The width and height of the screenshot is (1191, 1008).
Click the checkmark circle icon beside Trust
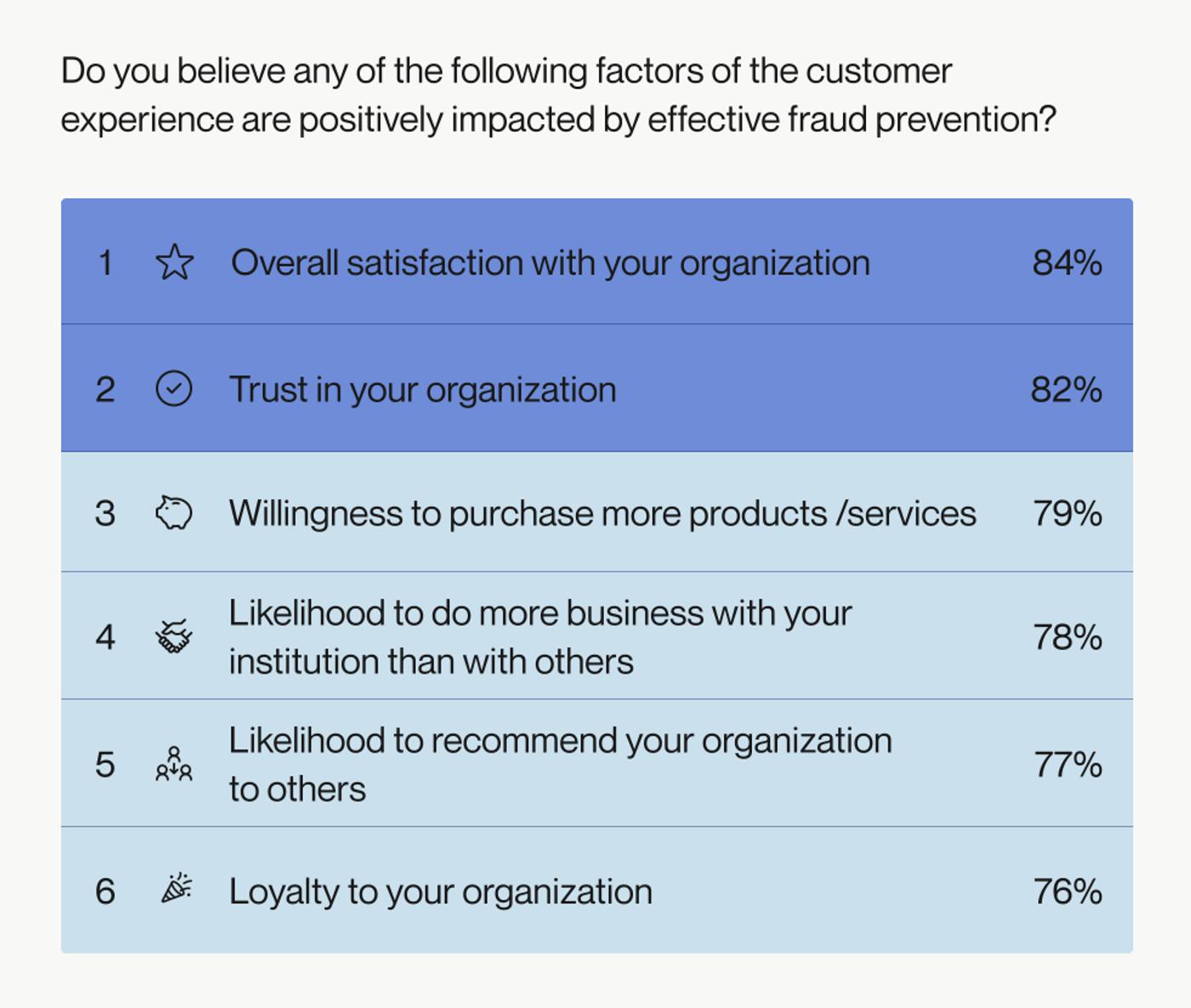pos(174,389)
